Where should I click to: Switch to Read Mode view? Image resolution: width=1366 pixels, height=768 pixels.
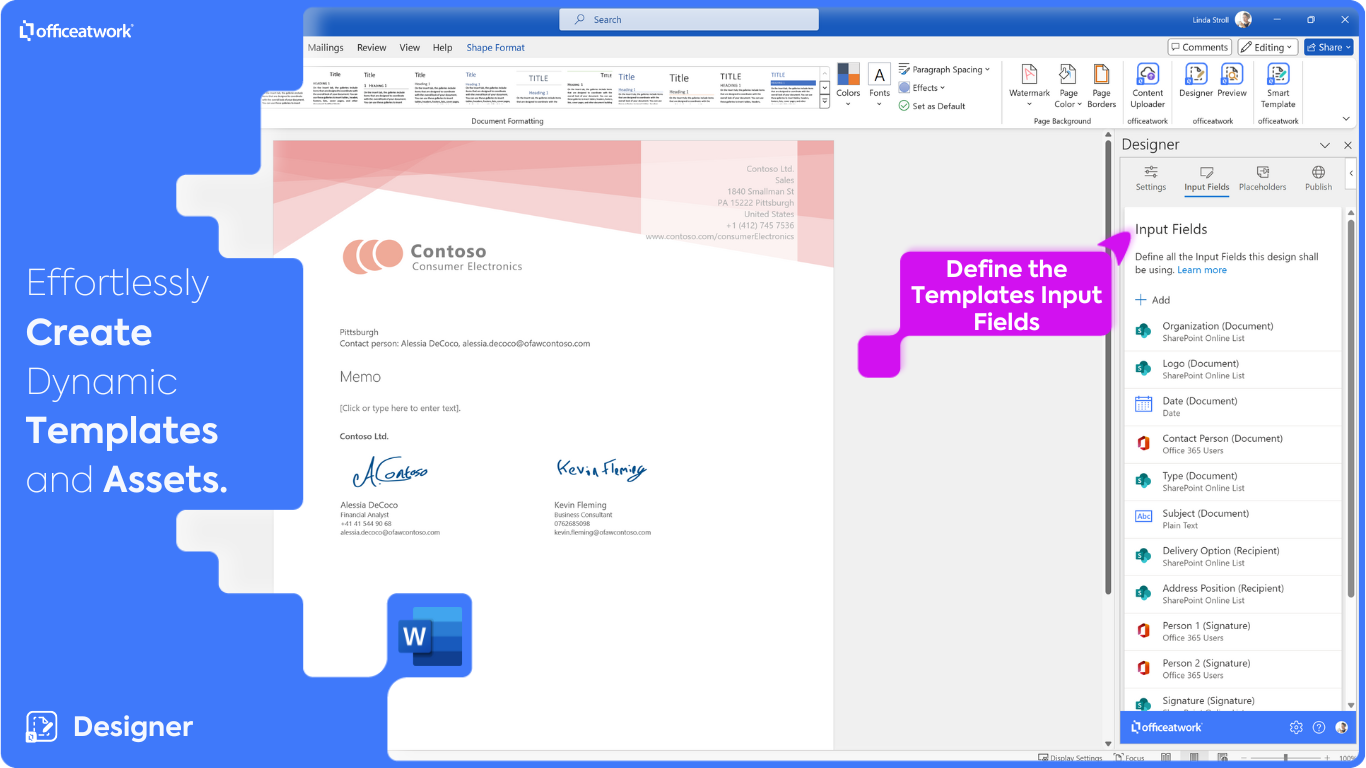click(x=1166, y=759)
